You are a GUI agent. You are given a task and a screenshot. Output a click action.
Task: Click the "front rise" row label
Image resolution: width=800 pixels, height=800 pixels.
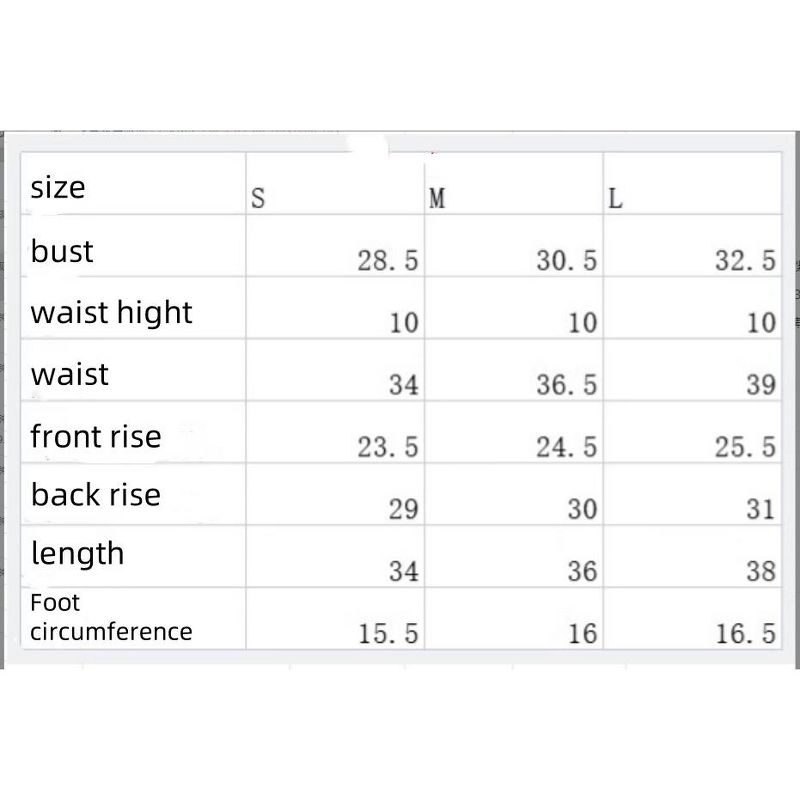pyautogui.click(x=96, y=436)
